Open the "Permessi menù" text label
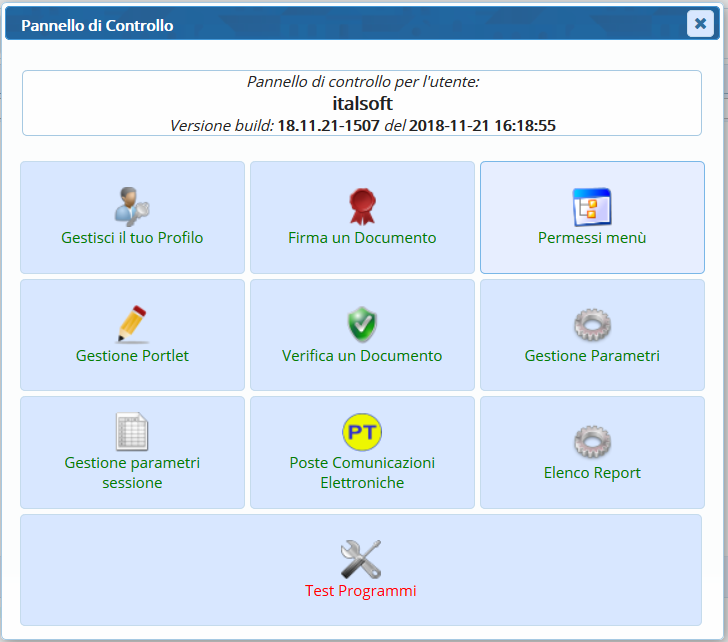 (592, 238)
